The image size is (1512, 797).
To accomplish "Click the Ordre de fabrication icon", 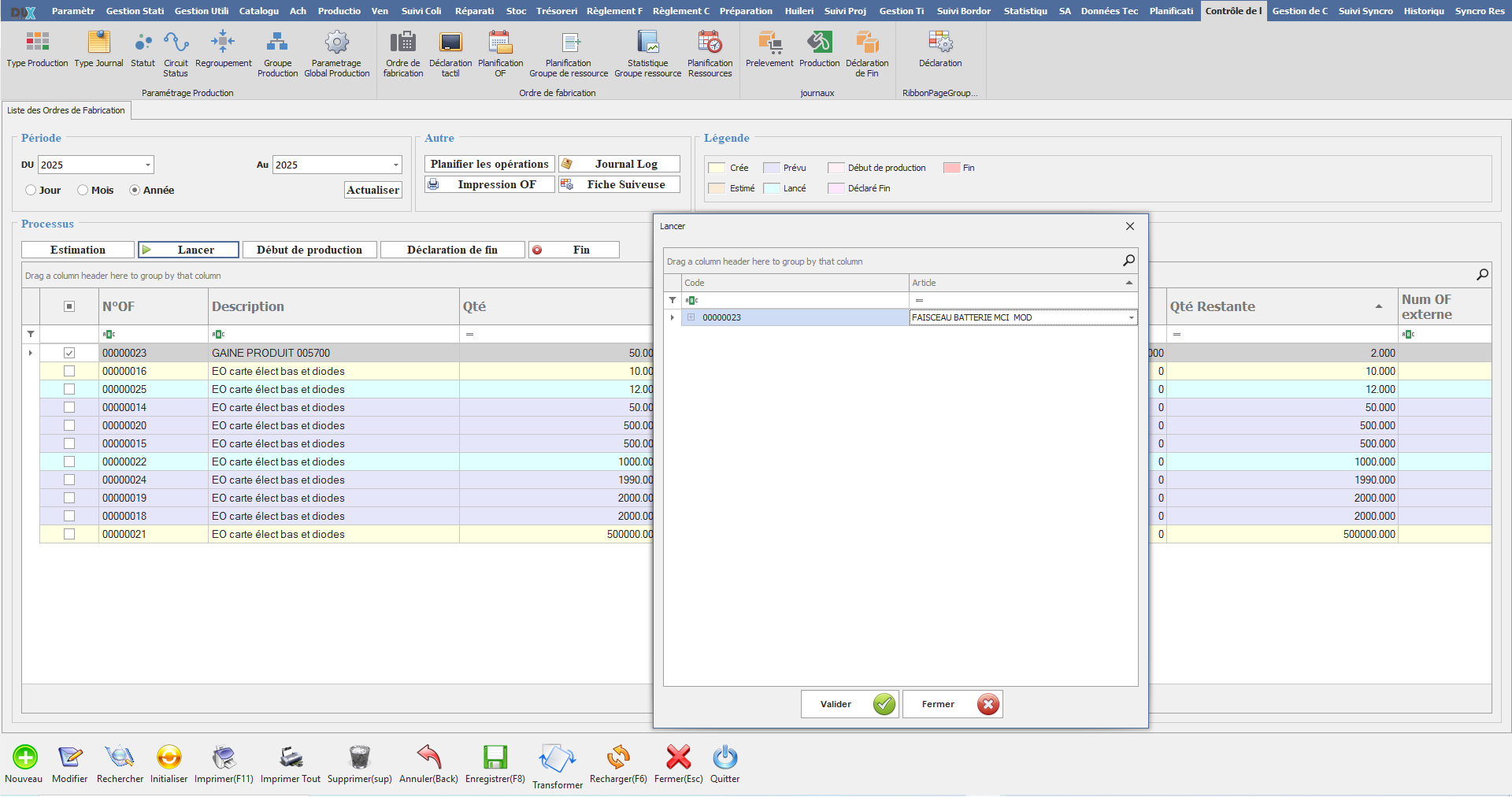I will pyautogui.click(x=402, y=43).
